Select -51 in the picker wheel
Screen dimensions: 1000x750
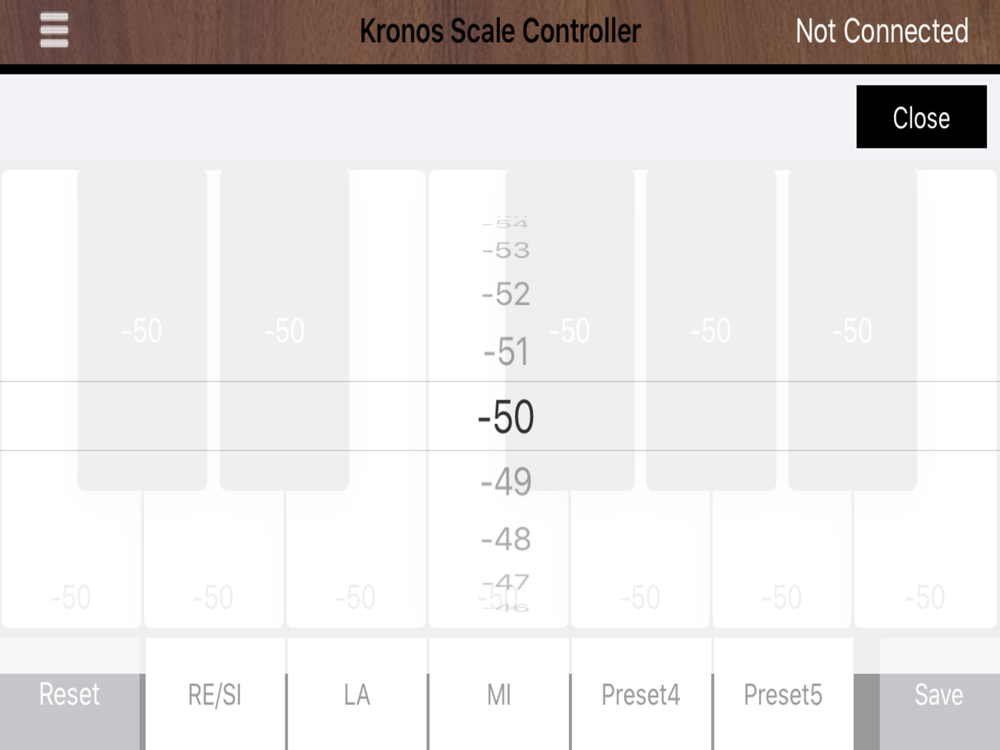coord(506,351)
